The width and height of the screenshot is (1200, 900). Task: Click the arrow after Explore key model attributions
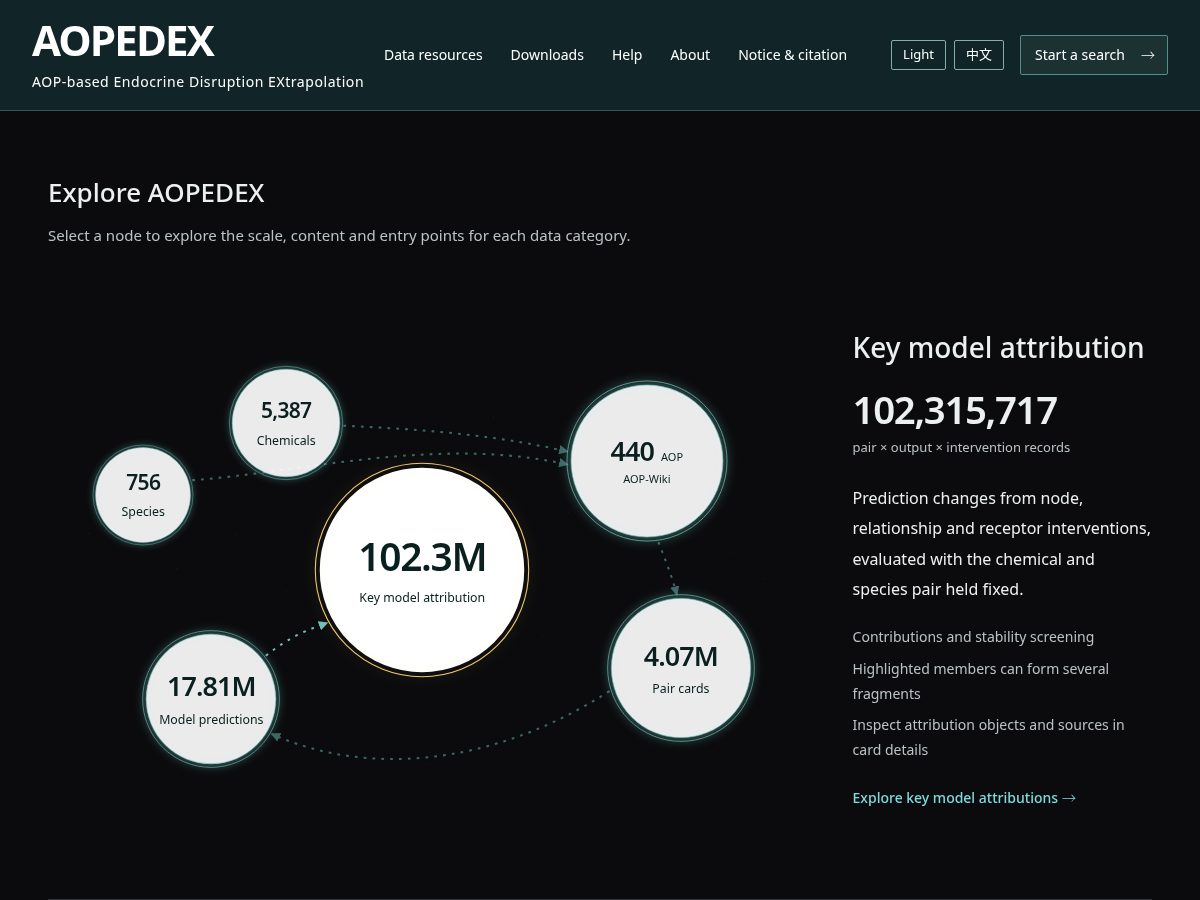pyautogui.click(x=1069, y=798)
